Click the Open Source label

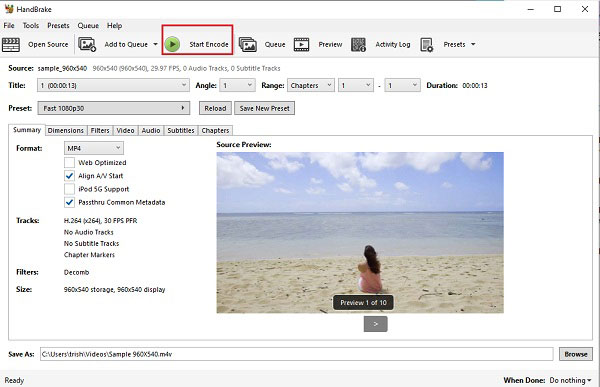48,44
